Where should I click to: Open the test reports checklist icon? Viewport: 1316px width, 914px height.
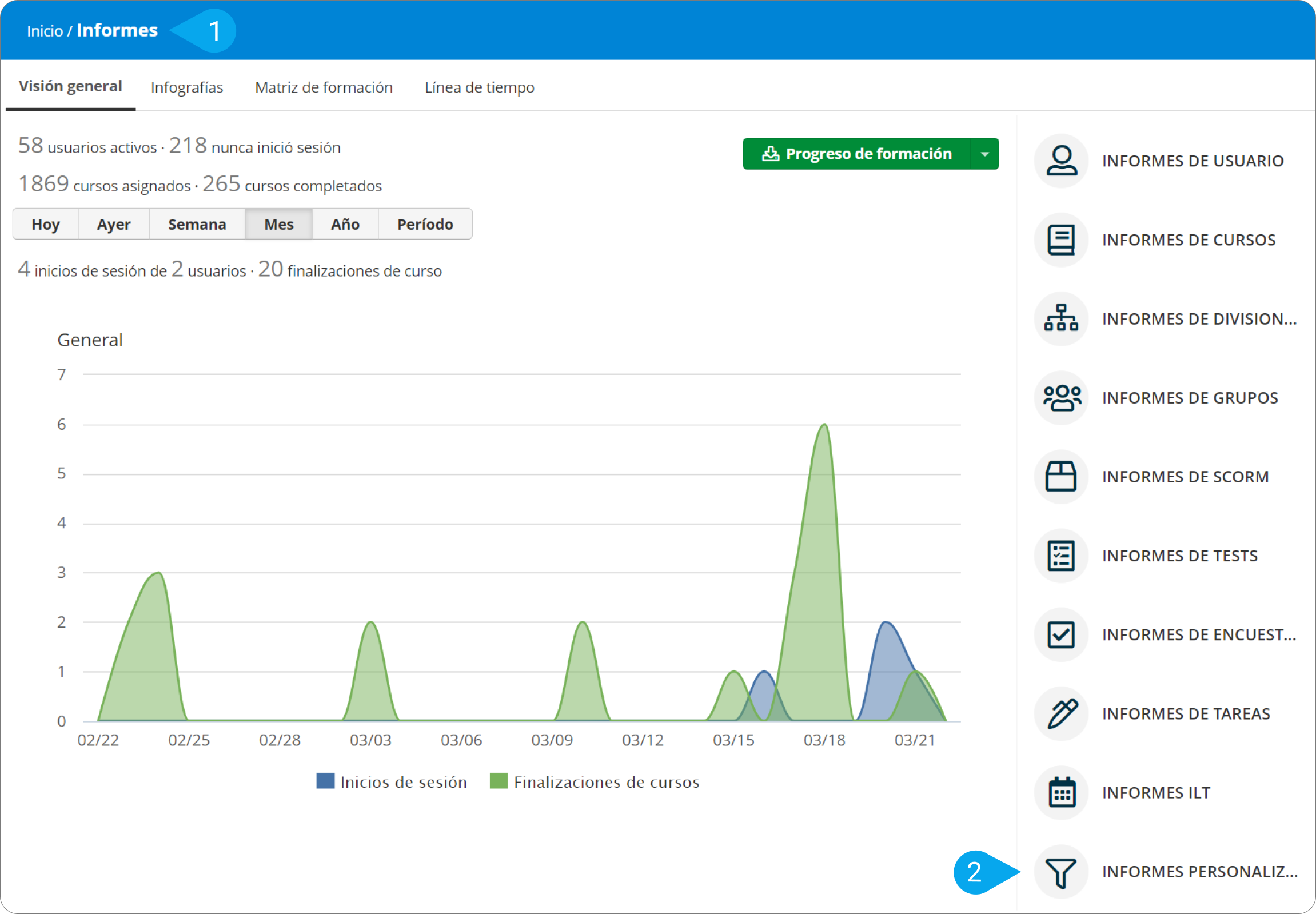click(1061, 556)
